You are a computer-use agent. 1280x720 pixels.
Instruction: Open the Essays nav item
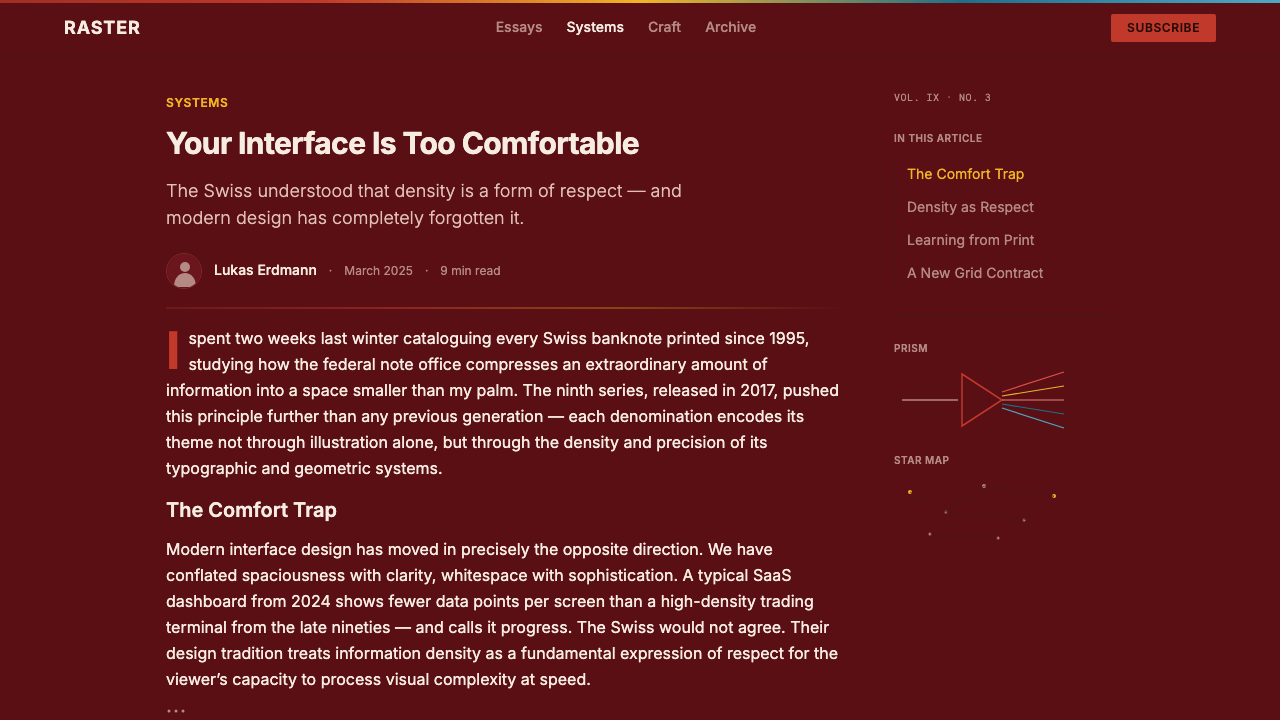pyautogui.click(x=519, y=27)
